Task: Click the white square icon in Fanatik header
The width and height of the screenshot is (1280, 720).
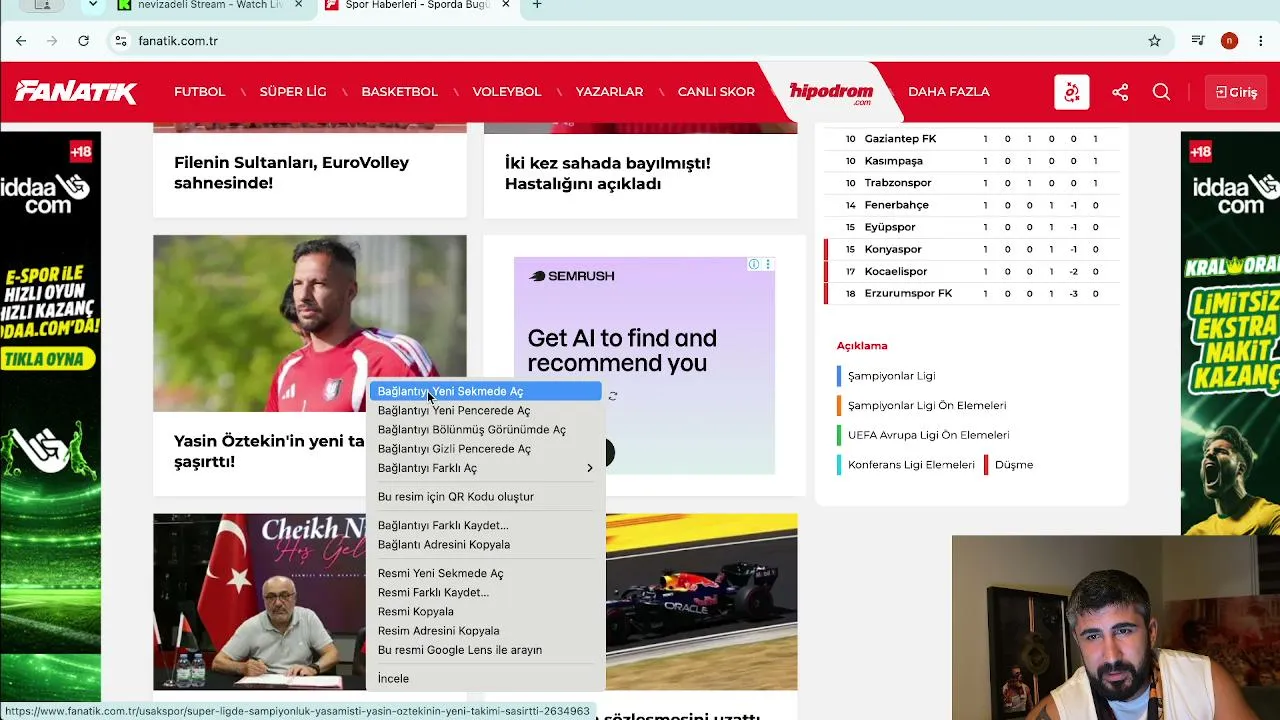Action: [1072, 92]
